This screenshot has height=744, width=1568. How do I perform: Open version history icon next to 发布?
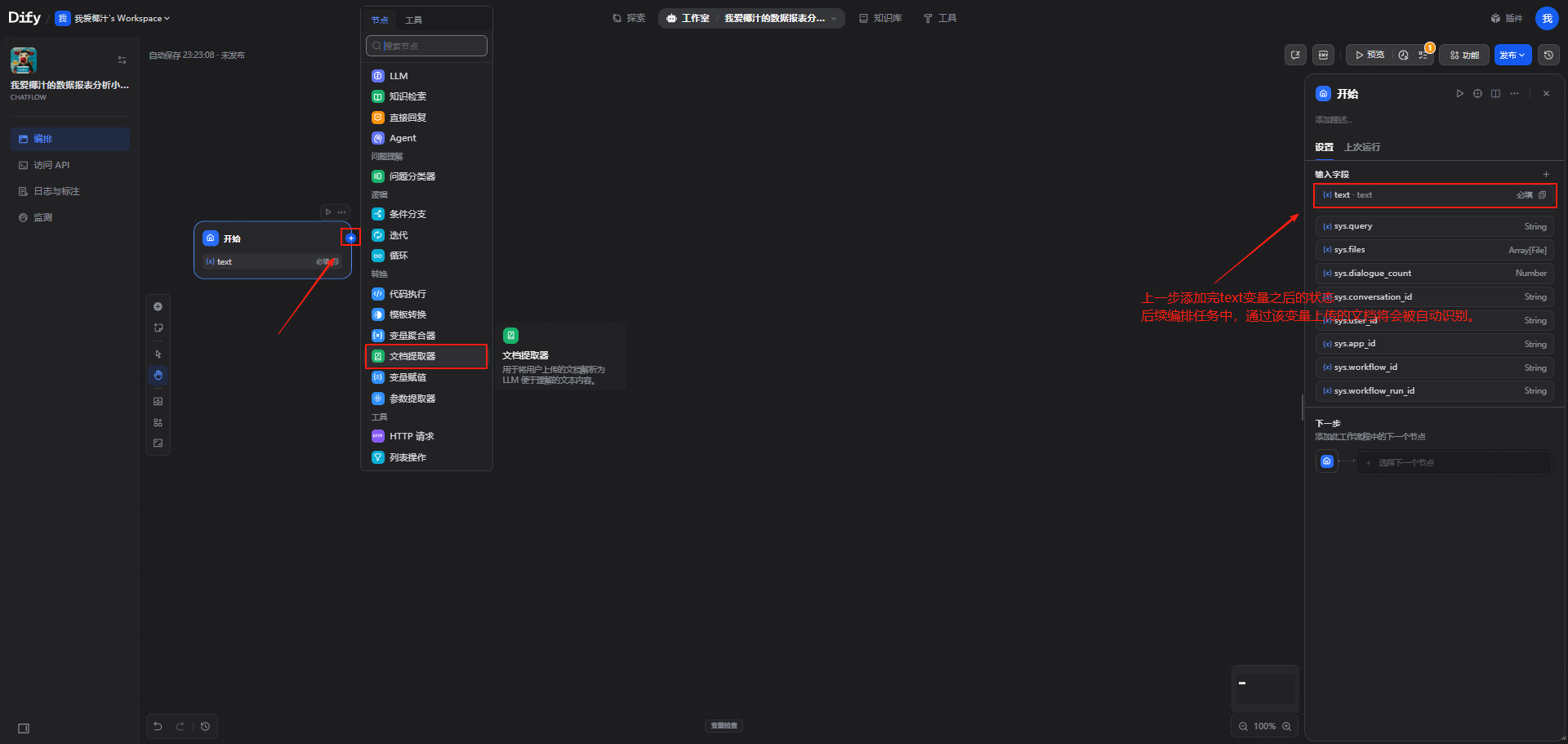pyautogui.click(x=1548, y=55)
